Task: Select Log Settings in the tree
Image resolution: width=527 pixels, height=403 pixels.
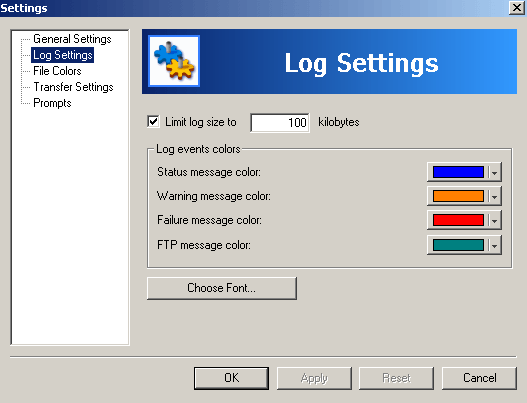Action: click(x=63, y=55)
